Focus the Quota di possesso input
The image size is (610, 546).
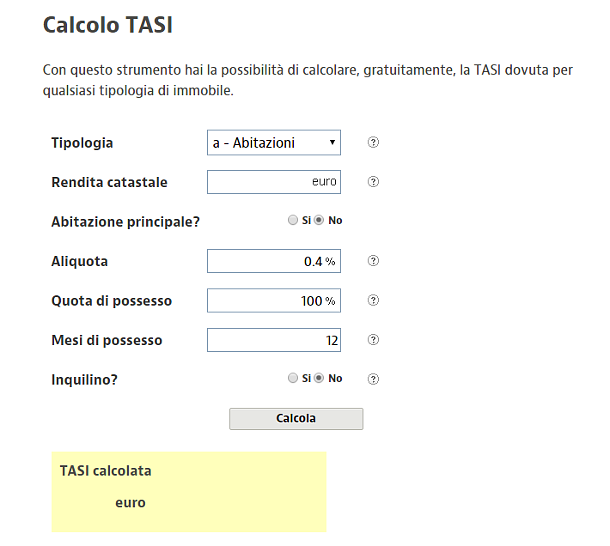(x=274, y=300)
